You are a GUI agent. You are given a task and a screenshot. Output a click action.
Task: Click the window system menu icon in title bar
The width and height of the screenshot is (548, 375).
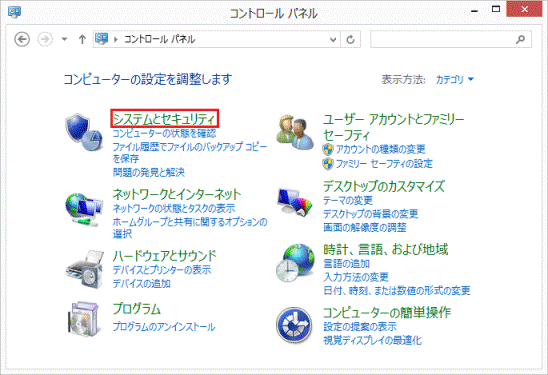pos(14,12)
